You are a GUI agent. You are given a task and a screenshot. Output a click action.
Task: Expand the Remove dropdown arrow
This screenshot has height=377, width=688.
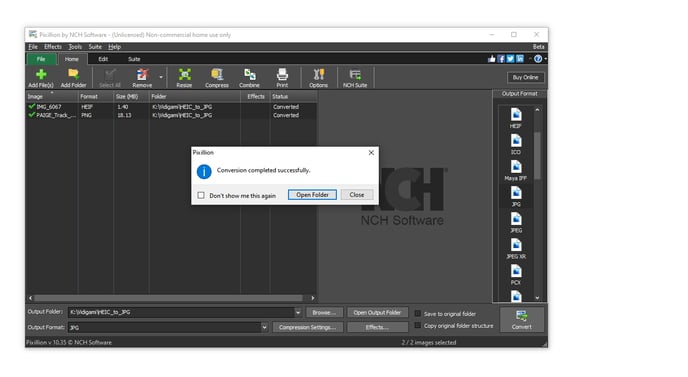(x=161, y=77)
